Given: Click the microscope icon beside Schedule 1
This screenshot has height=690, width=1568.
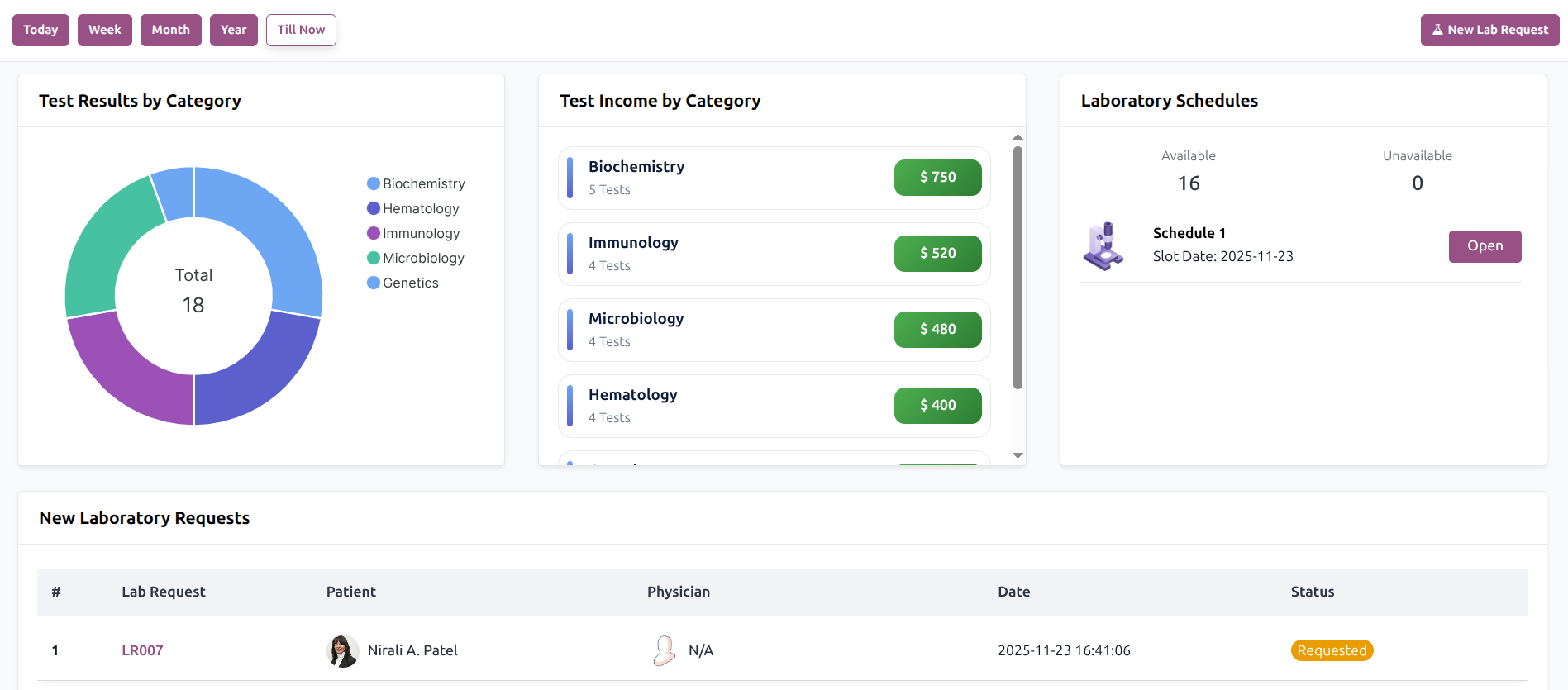Looking at the screenshot, I should click(x=1103, y=246).
